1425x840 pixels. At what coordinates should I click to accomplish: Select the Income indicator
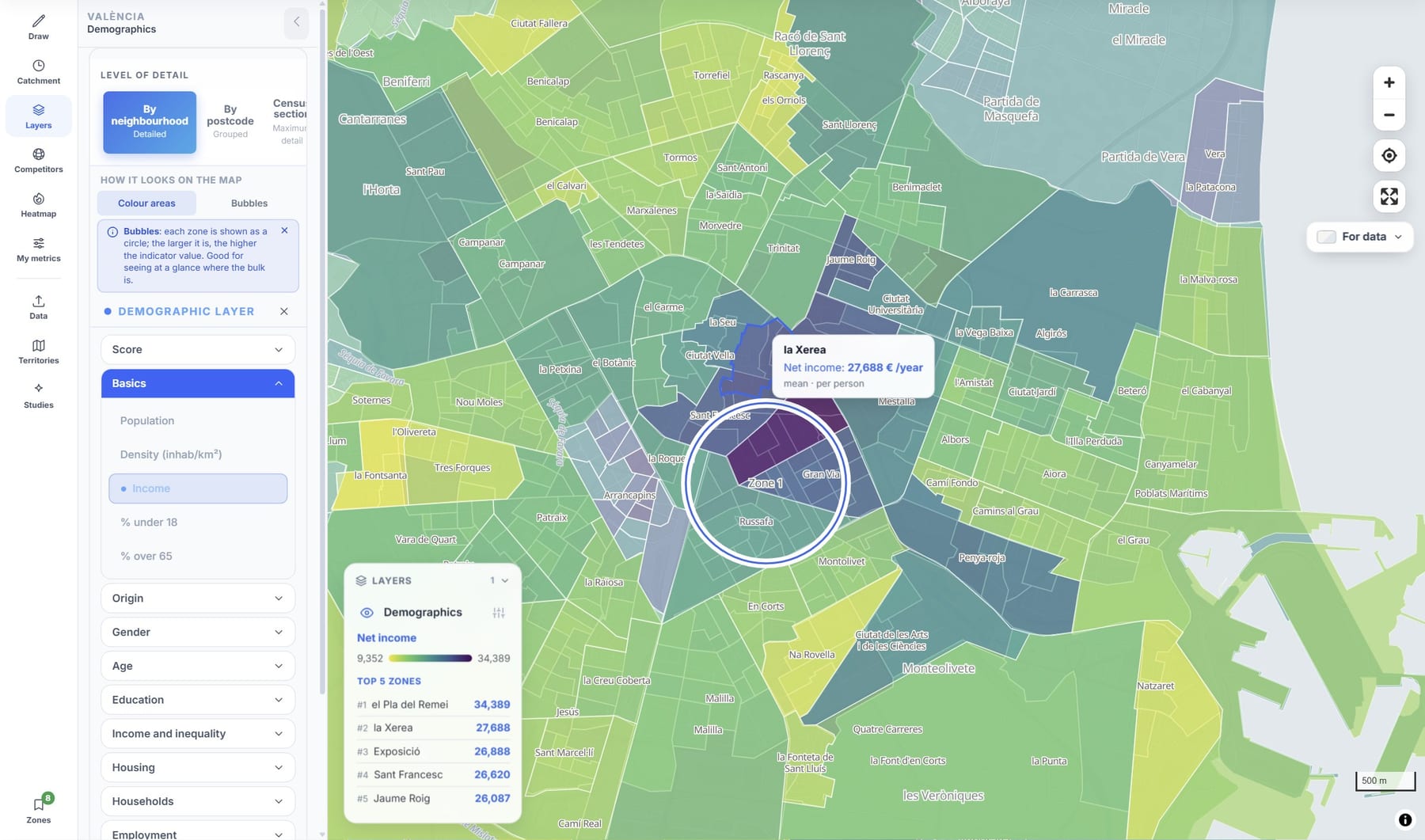(198, 488)
